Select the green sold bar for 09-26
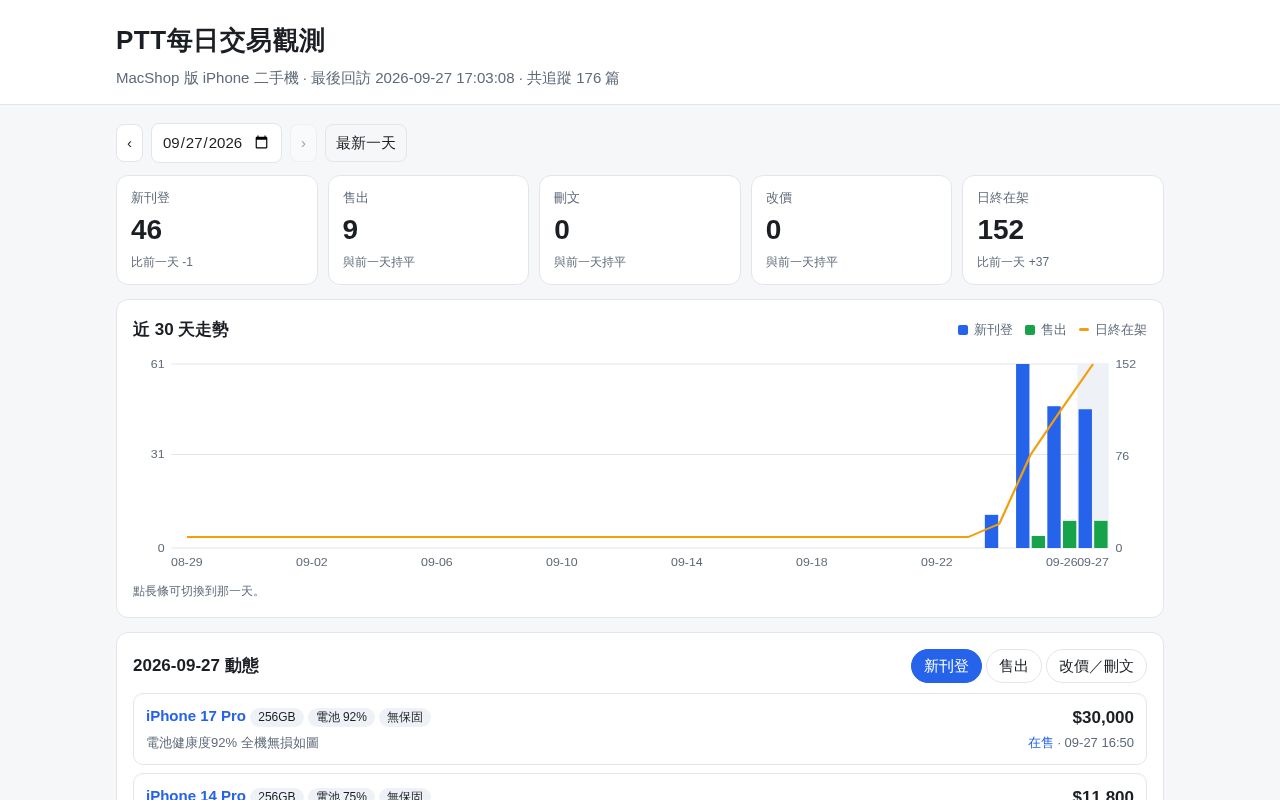 click(1070, 534)
